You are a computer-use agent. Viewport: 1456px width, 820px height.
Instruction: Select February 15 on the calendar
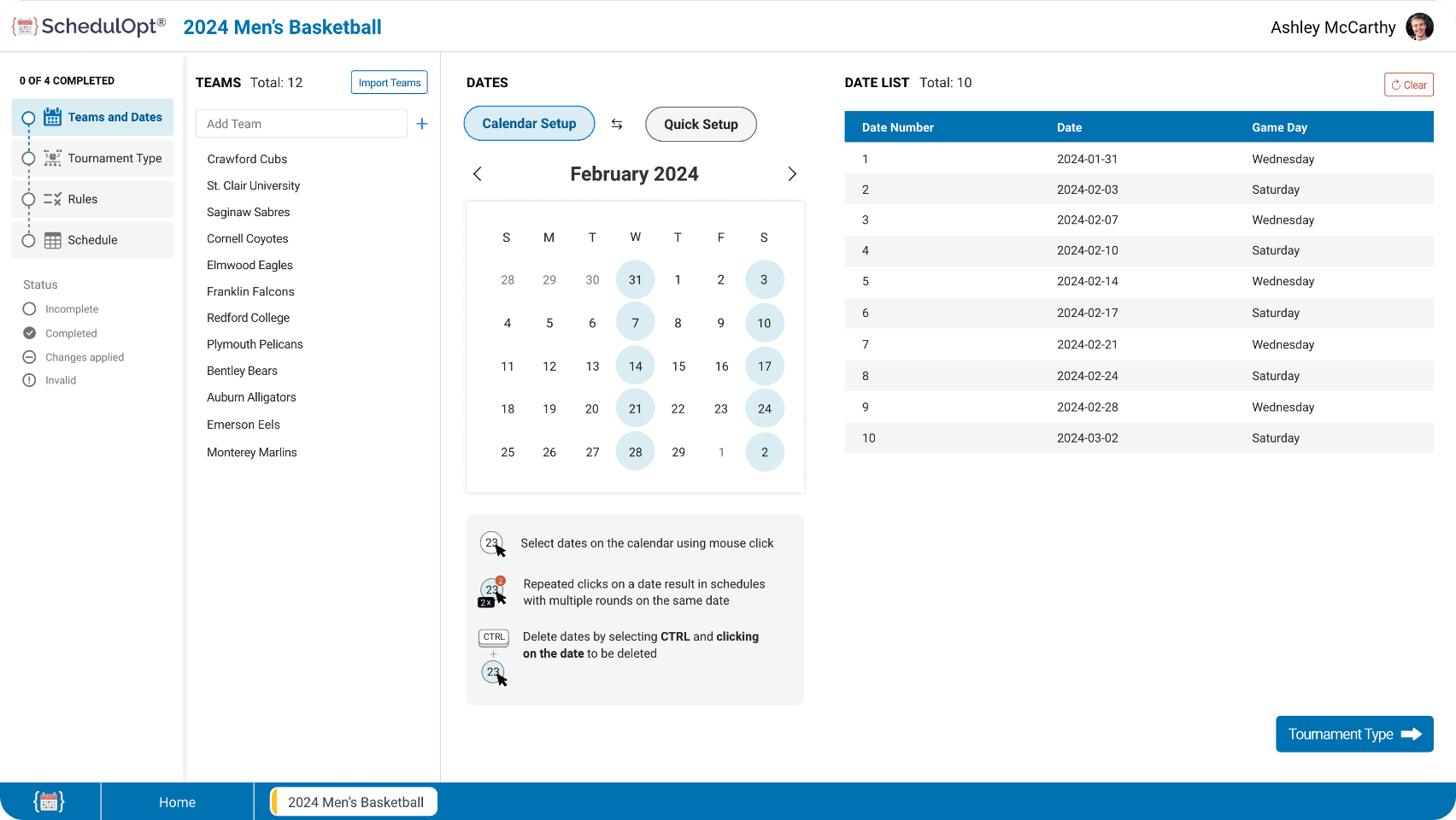tap(678, 366)
